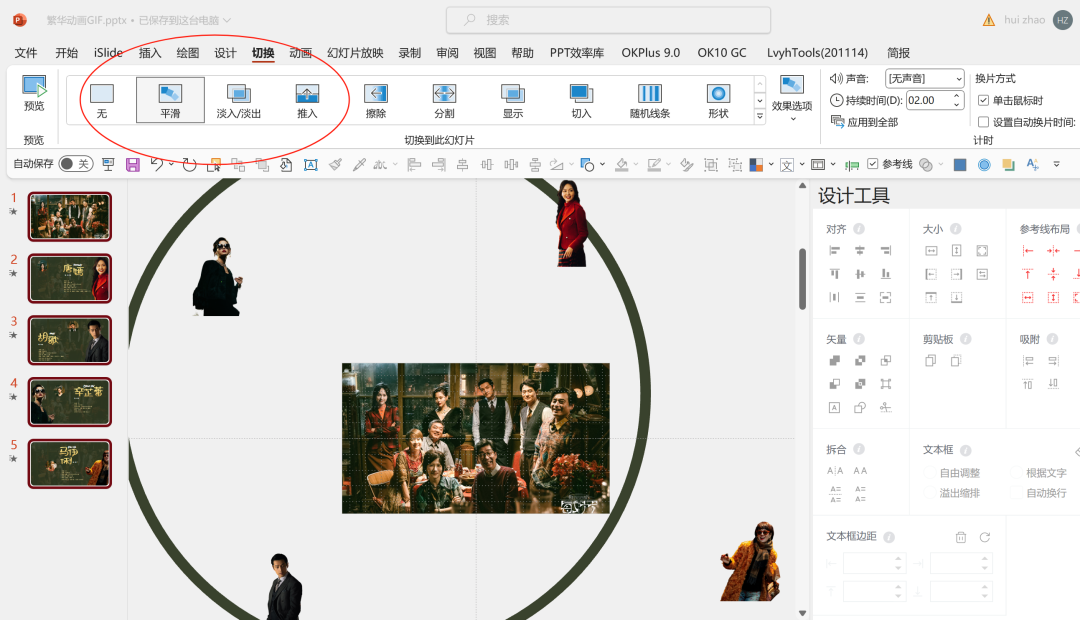The image size is (1080, 620).
Task: Click the eyedropper icon in quick access toolbar
Action: 359,165
